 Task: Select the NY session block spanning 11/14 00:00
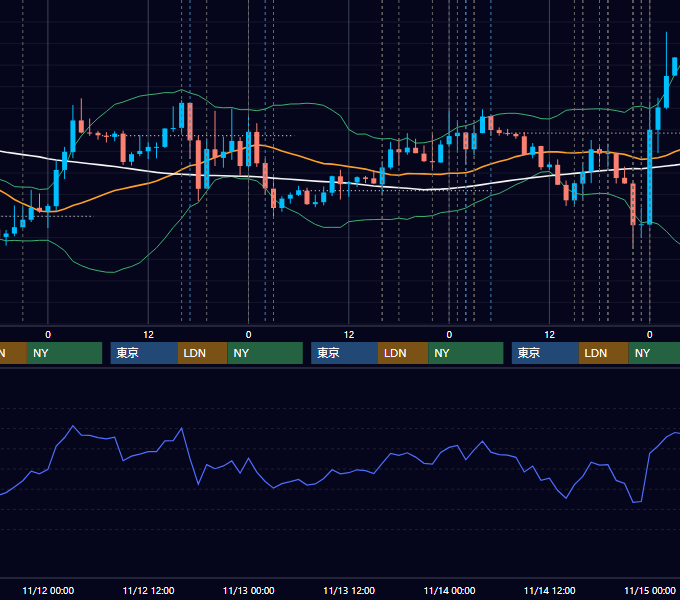pos(466,353)
